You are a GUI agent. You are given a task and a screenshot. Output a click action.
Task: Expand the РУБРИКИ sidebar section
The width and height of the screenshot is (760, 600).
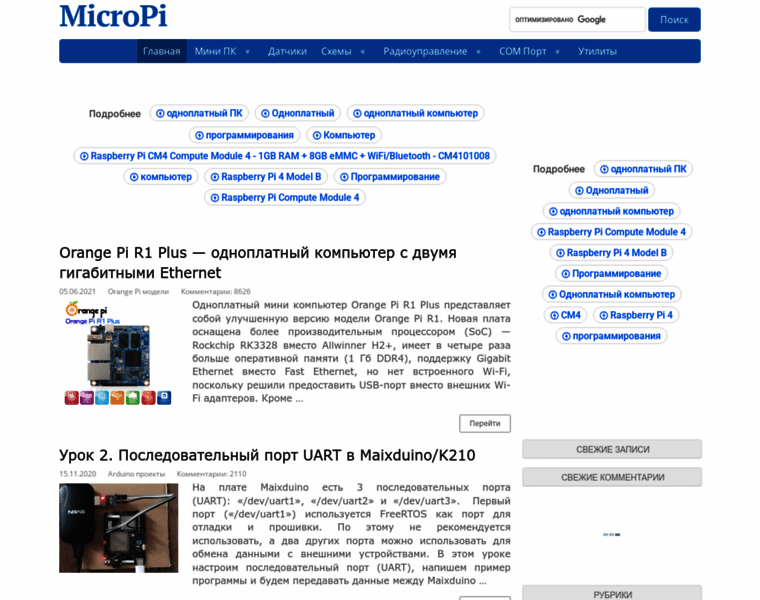[x=612, y=593]
